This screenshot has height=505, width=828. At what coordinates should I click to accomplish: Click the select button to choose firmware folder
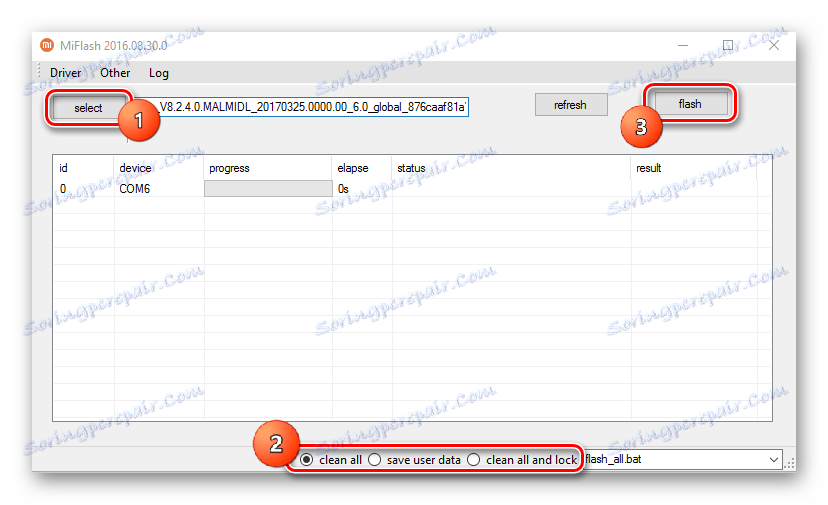tap(88, 108)
